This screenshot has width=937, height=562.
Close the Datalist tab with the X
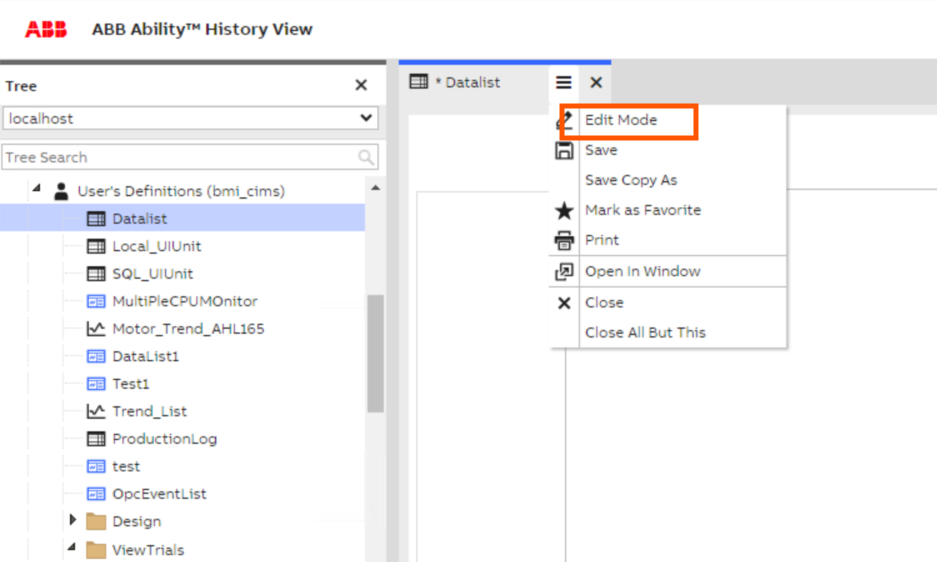tap(596, 83)
